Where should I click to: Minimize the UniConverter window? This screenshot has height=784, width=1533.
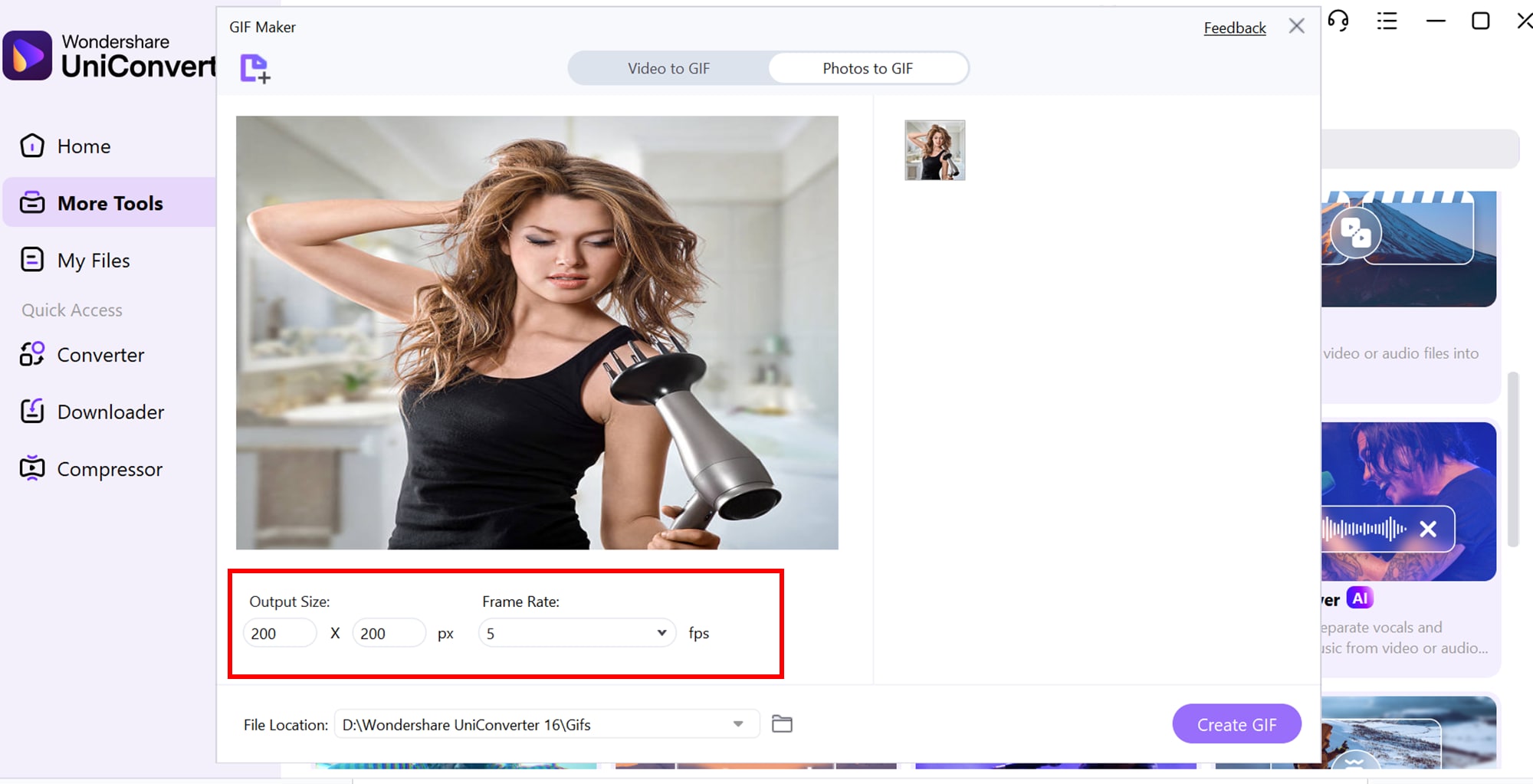point(1436,21)
